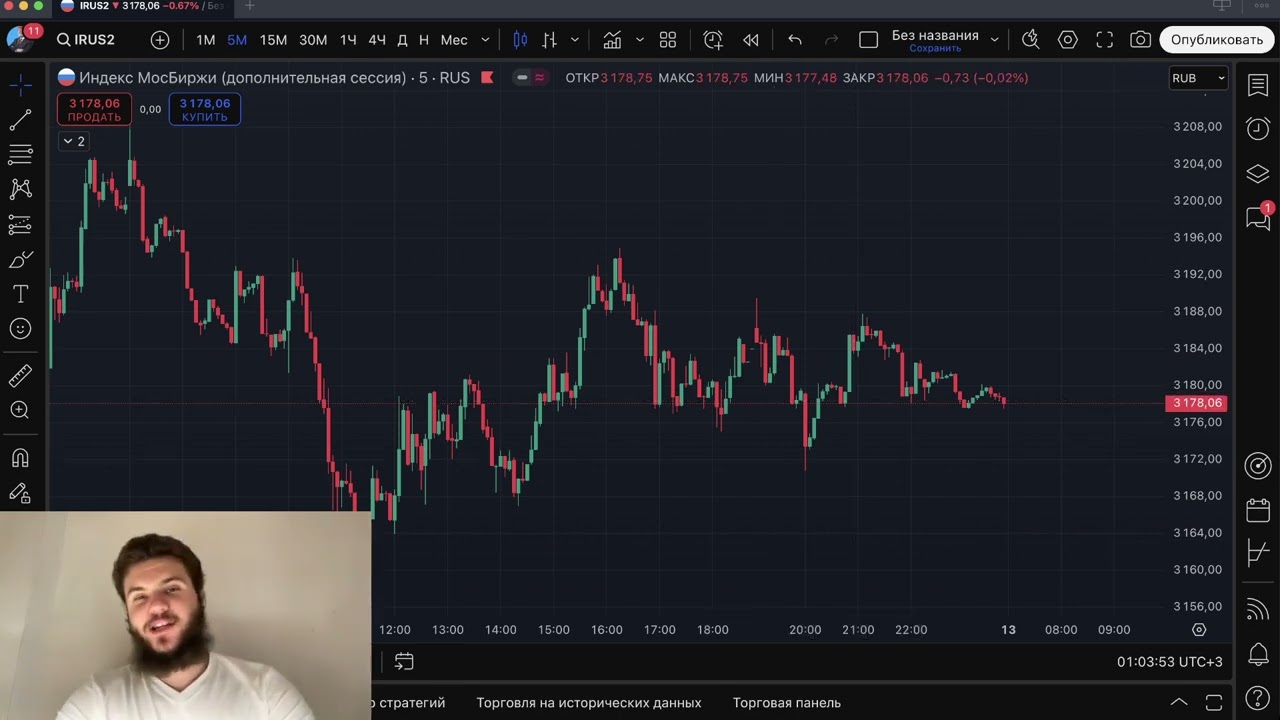Expand the chart type dropdown arrow
The width and height of the screenshot is (1280, 720).
tap(574, 40)
